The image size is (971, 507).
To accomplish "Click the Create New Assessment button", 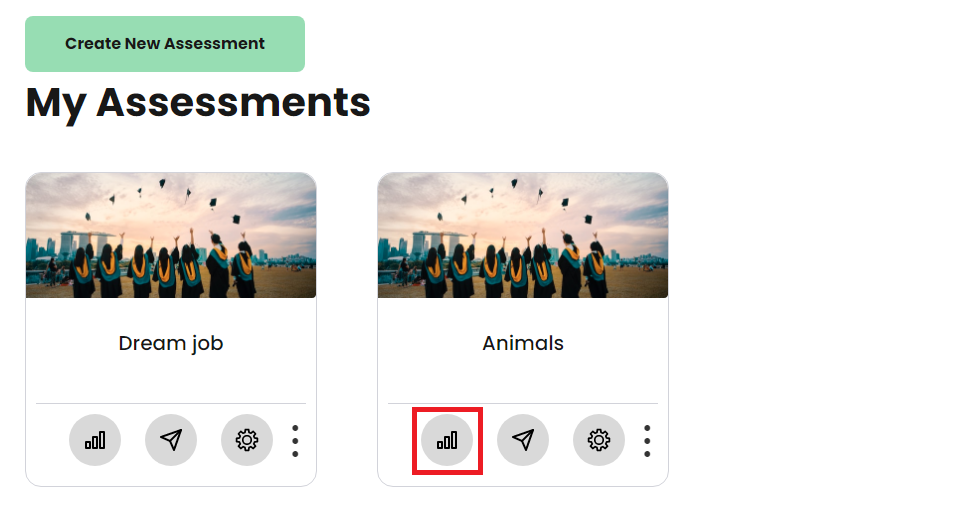I will click(165, 44).
